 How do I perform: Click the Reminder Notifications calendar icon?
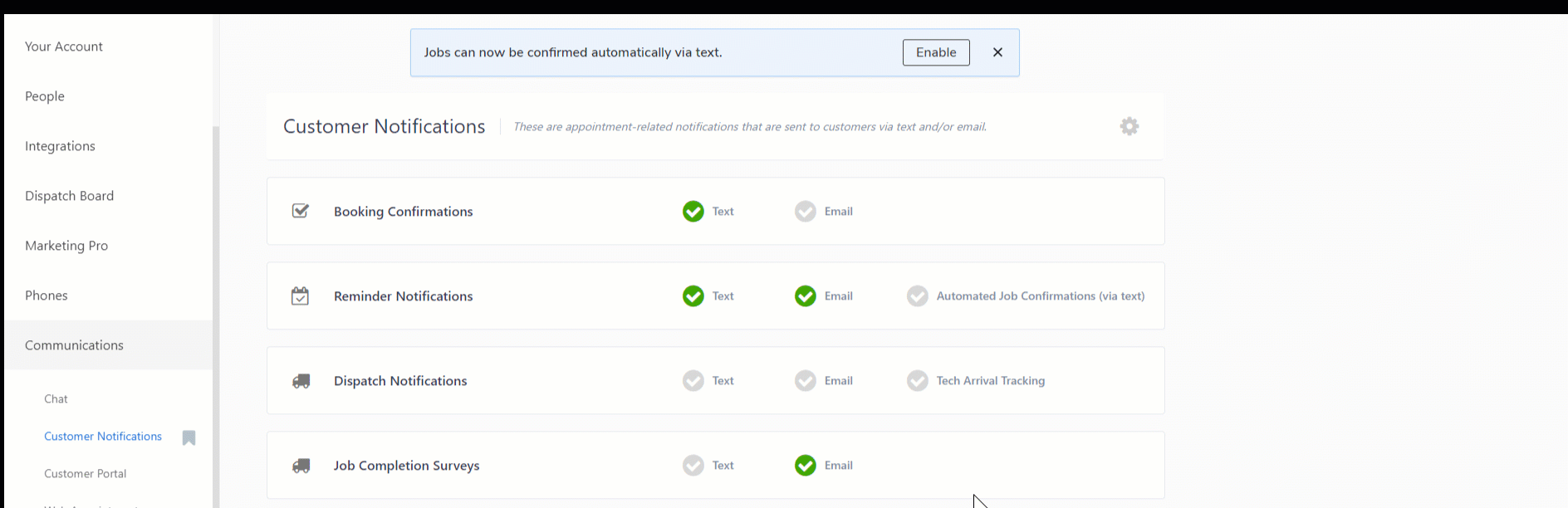coord(300,296)
